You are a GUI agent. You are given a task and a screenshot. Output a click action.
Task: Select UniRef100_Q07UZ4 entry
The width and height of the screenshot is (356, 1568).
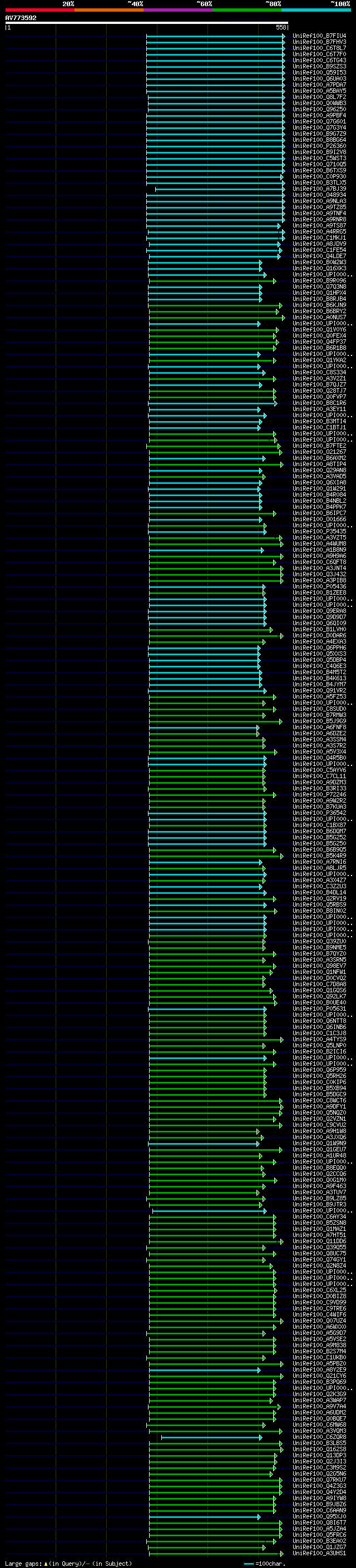(x=319, y=1321)
